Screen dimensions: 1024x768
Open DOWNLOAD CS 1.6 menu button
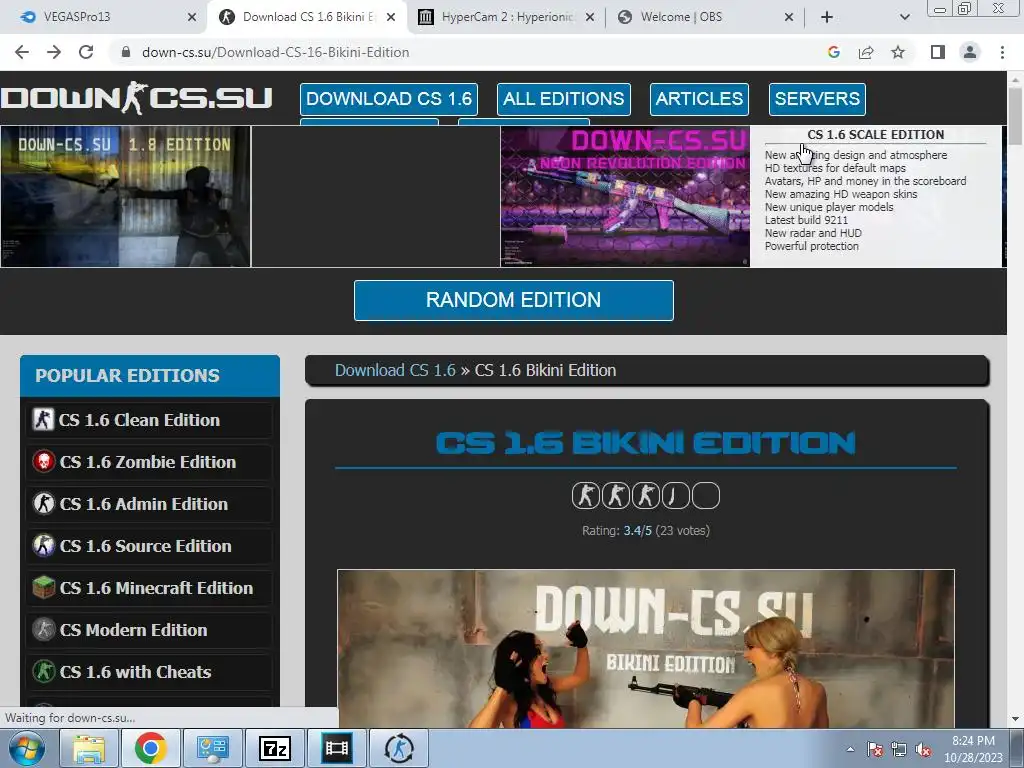click(389, 99)
